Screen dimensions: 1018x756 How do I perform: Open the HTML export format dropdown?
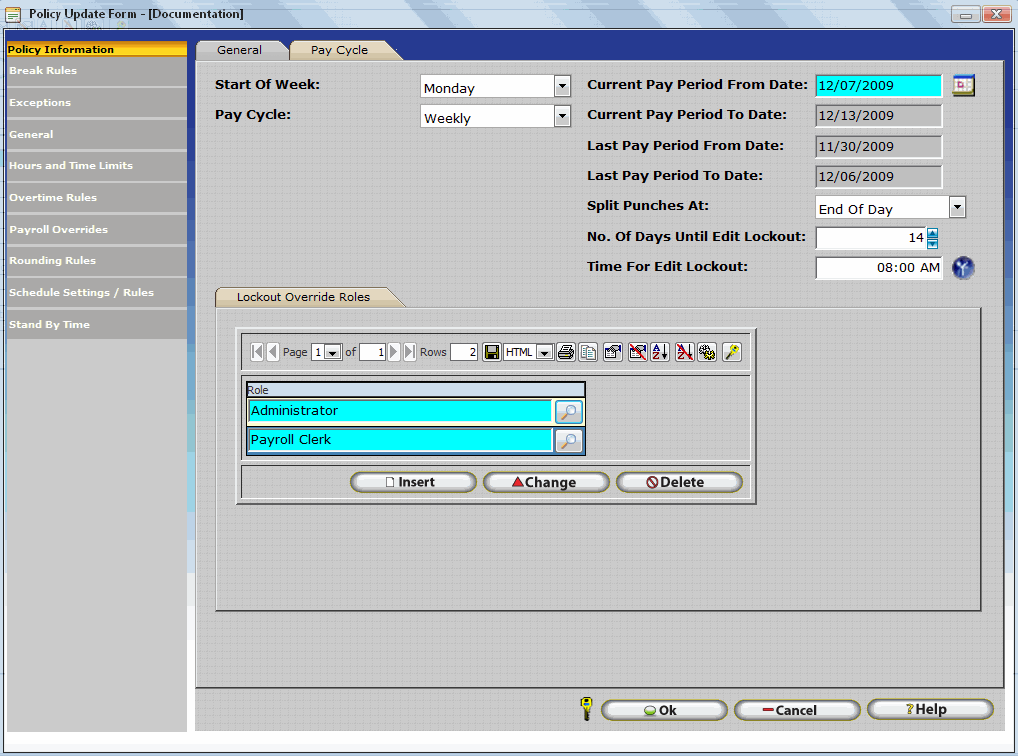pyautogui.click(x=544, y=352)
